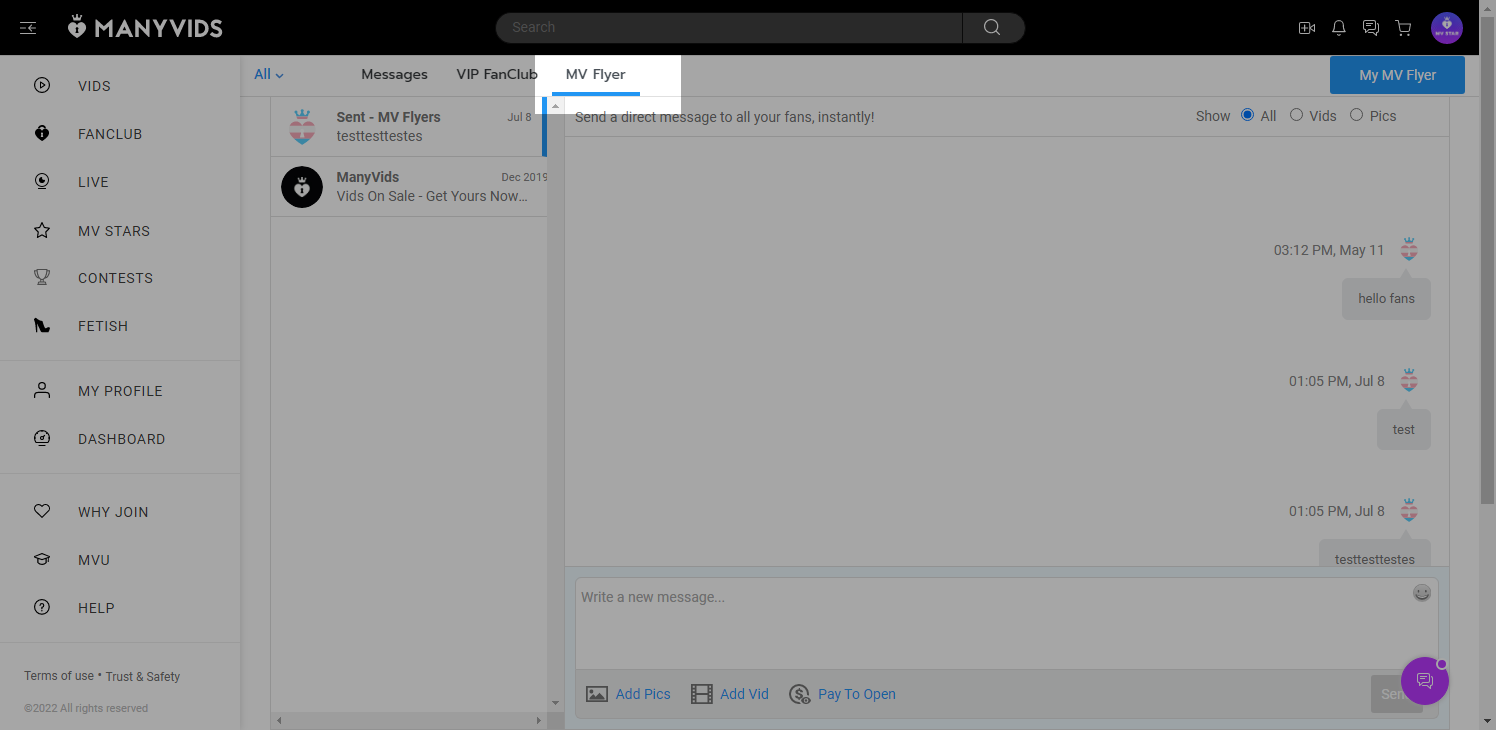Click the Vids play icon in sidebar
The image size is (1496, 730).
point(42,86)
